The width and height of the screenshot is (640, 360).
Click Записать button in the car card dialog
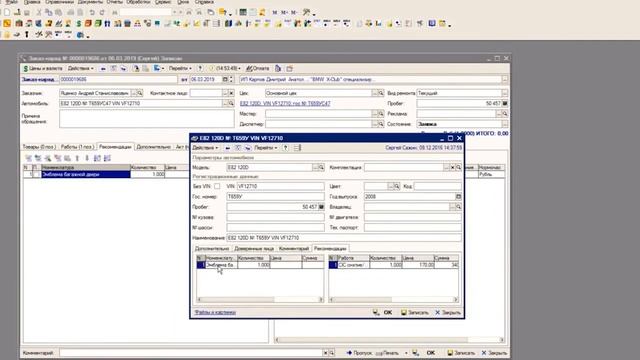pos(415,313)
